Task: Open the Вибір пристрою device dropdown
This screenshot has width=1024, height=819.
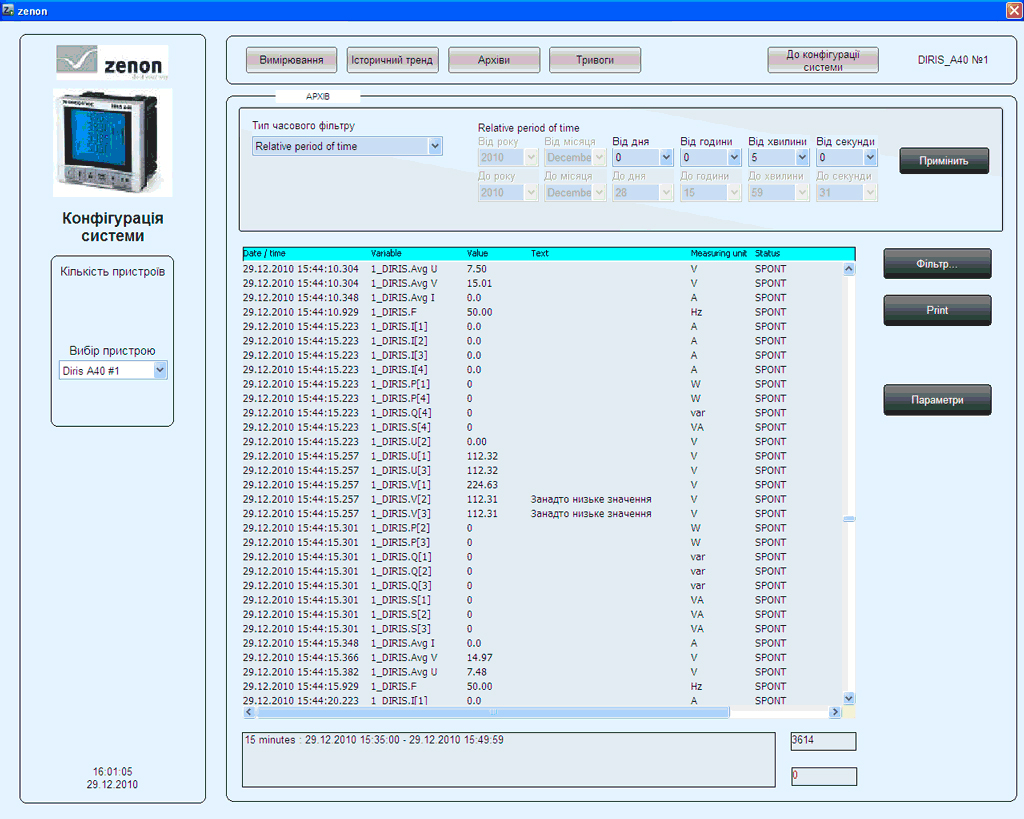Action: click(160, 371)
